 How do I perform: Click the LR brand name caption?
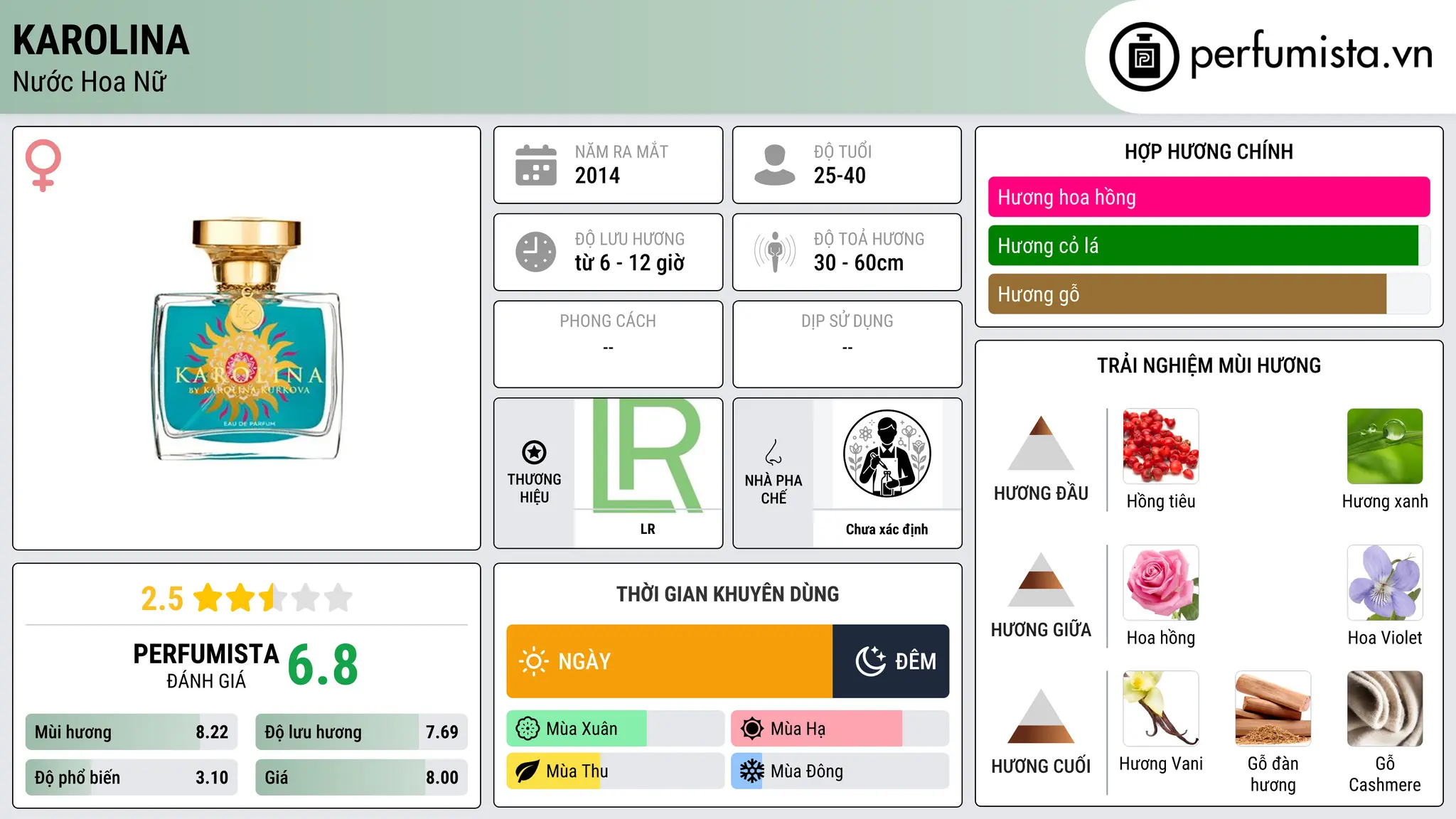648,529
